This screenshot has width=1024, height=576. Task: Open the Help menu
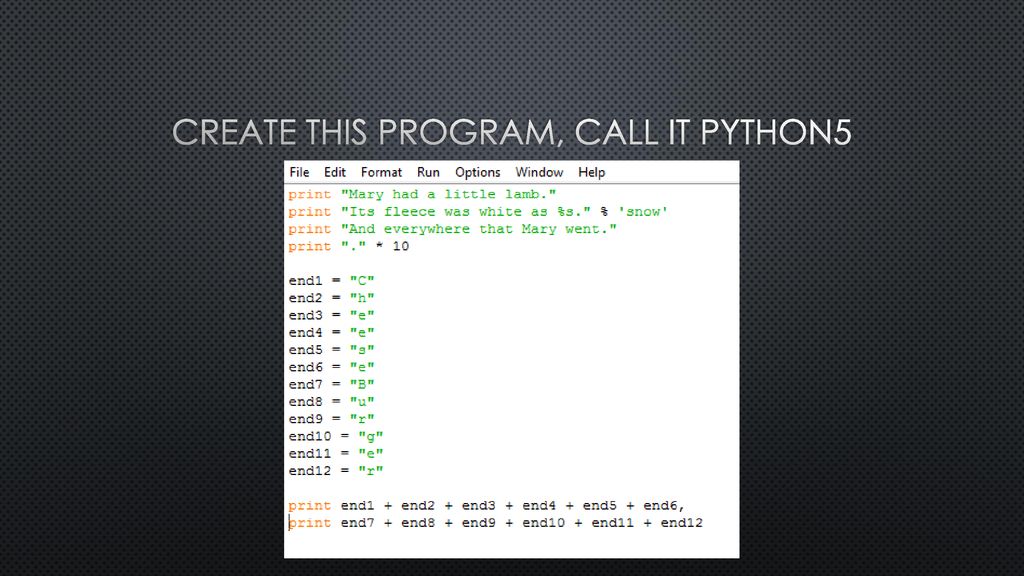592,172
